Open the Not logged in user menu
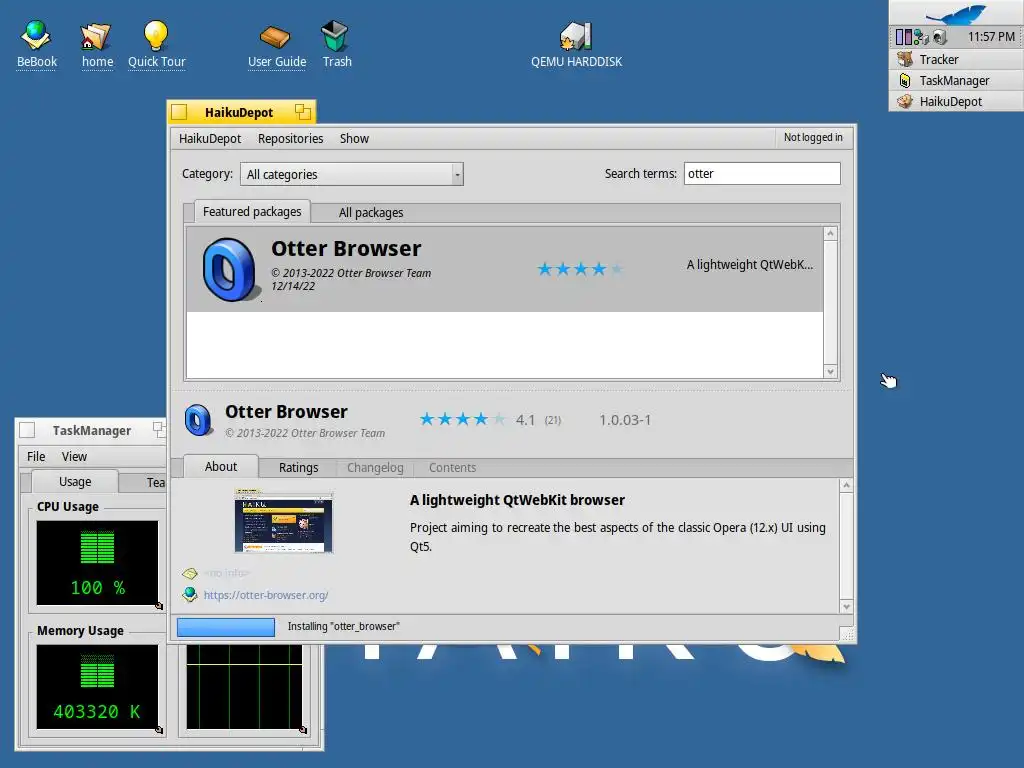 (813, 137)
